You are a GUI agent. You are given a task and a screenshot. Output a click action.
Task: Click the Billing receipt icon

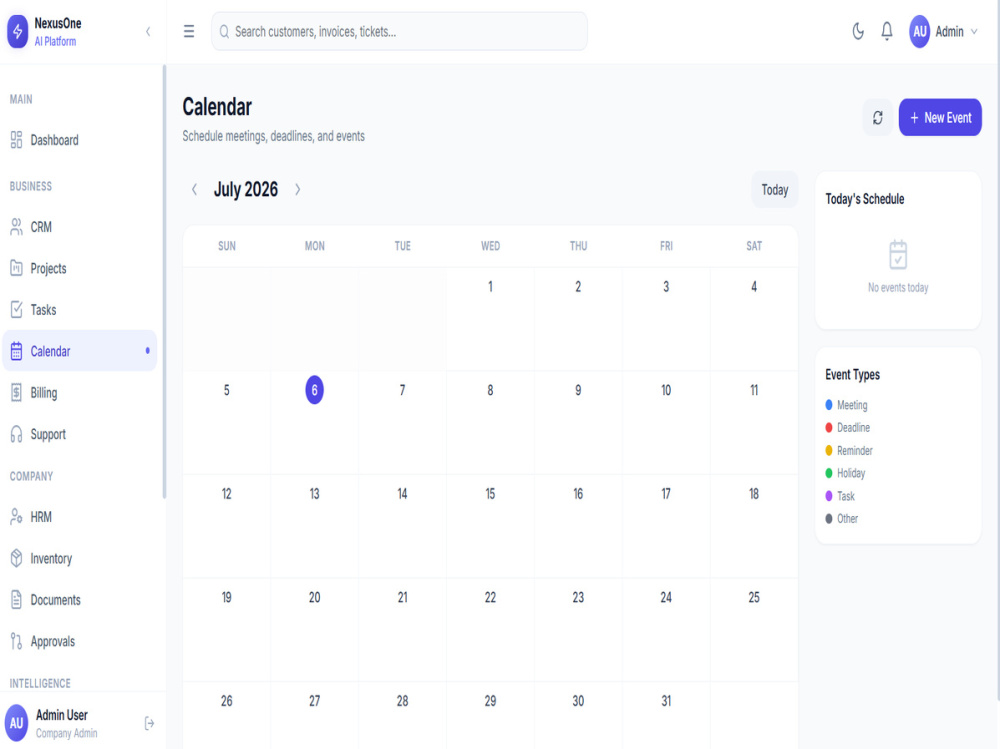click(17, 392)
